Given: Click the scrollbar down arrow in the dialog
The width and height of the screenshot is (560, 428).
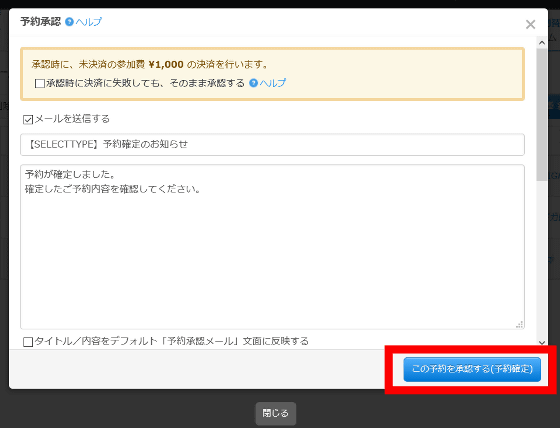Looking at the screenshot, I should click(x=542, y=342).
